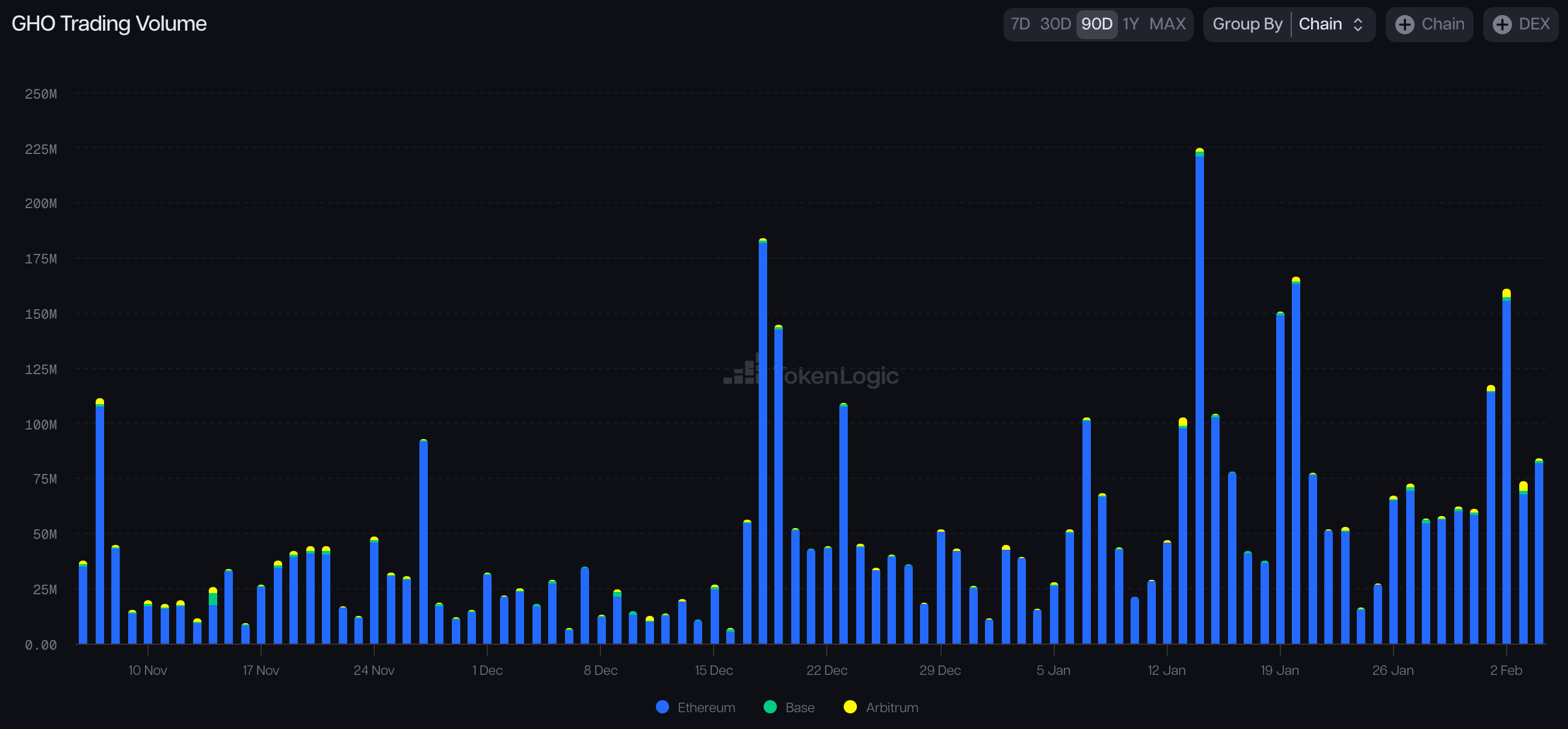Toggle the Ethereum legend series dot

click(x=662, y=707)
